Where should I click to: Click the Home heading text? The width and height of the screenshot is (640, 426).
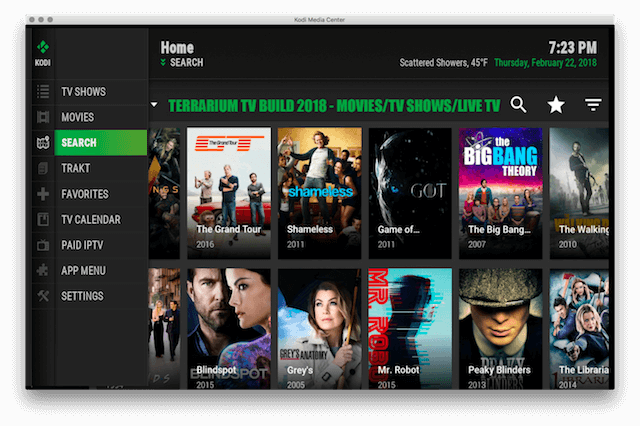click(x=177, y=47)
